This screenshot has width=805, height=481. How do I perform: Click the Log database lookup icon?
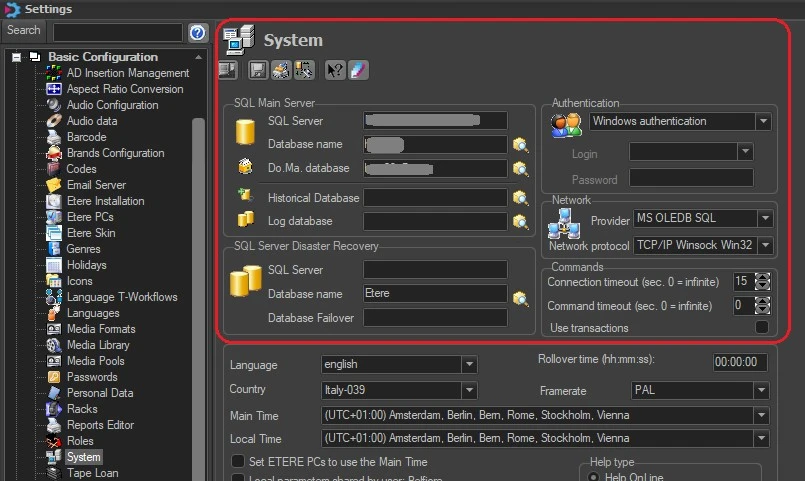(x=520, y=221)
